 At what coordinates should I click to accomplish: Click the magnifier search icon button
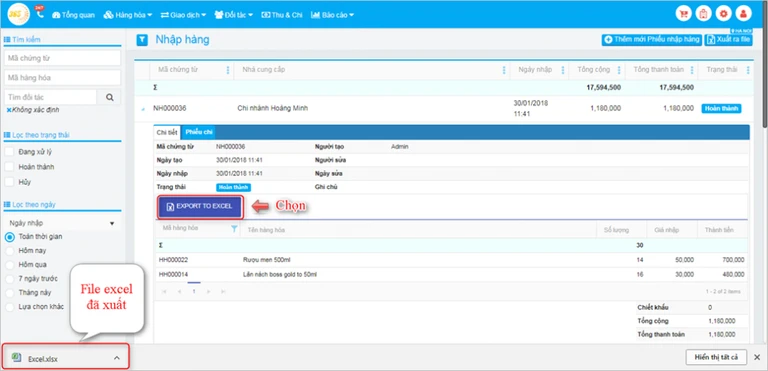pos(109,97)
